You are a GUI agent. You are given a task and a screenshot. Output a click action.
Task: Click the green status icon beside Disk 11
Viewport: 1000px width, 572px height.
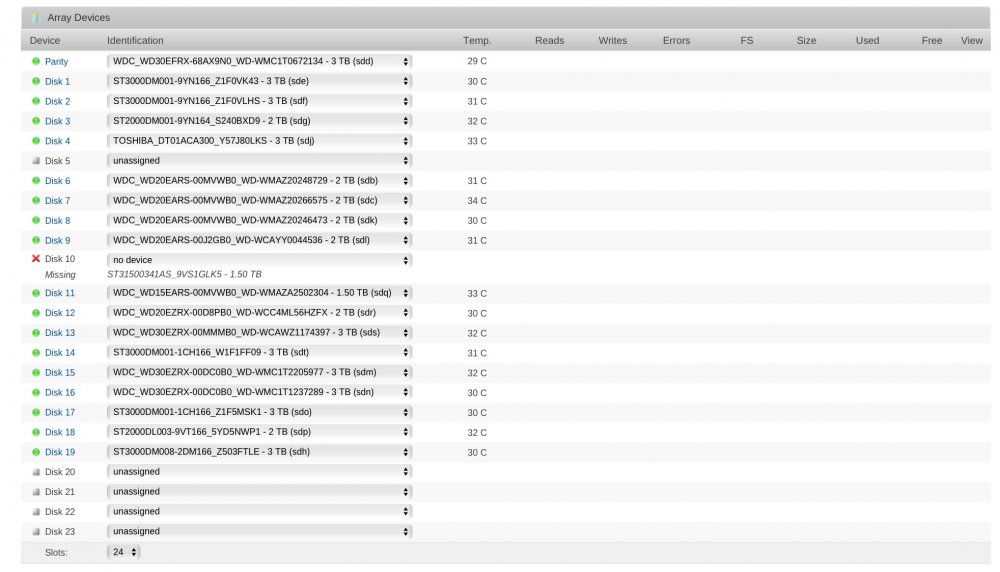pyautogui.click(x=36, y=293)
